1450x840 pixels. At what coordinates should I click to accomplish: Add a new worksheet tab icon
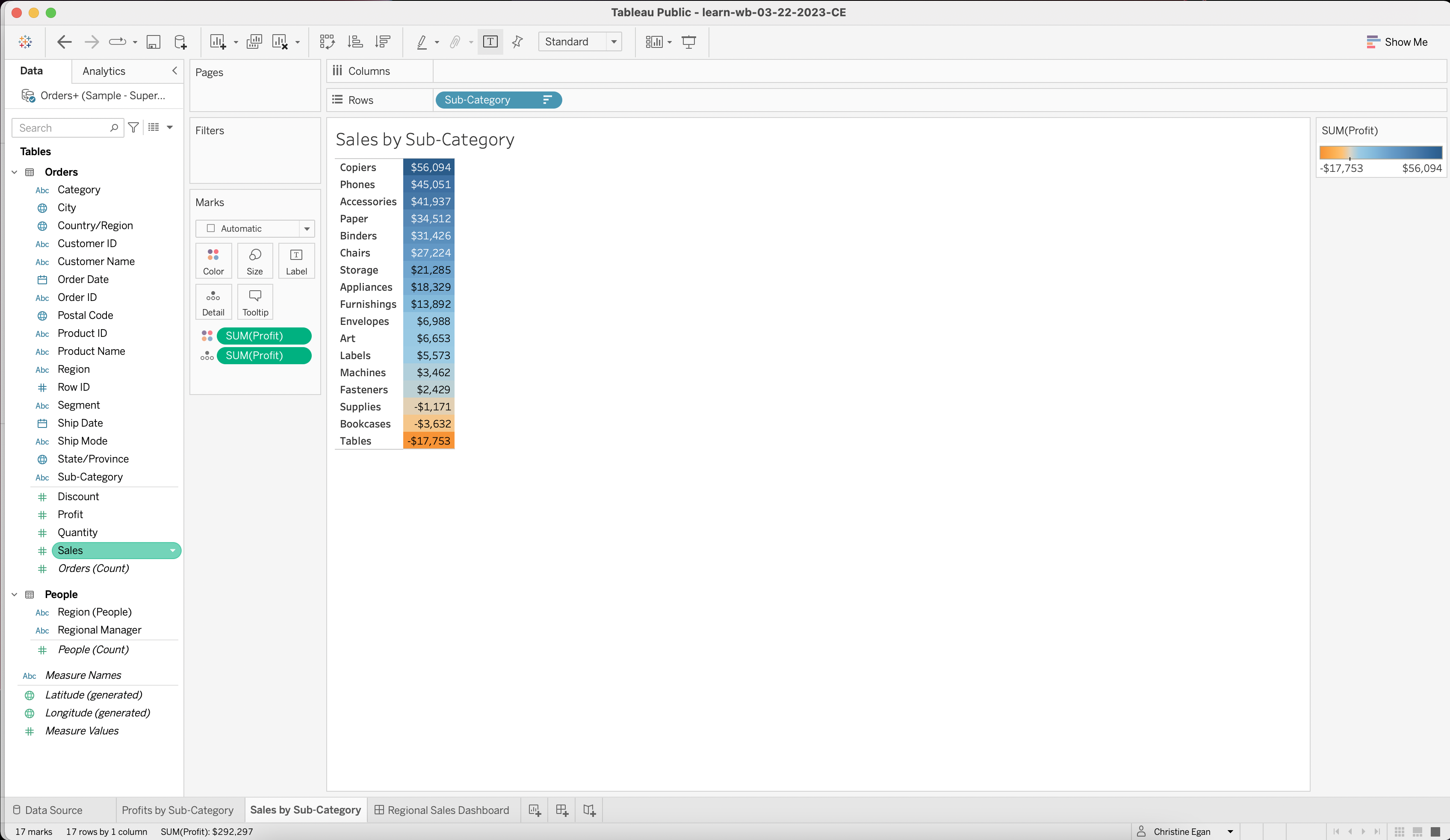(535, 810)
